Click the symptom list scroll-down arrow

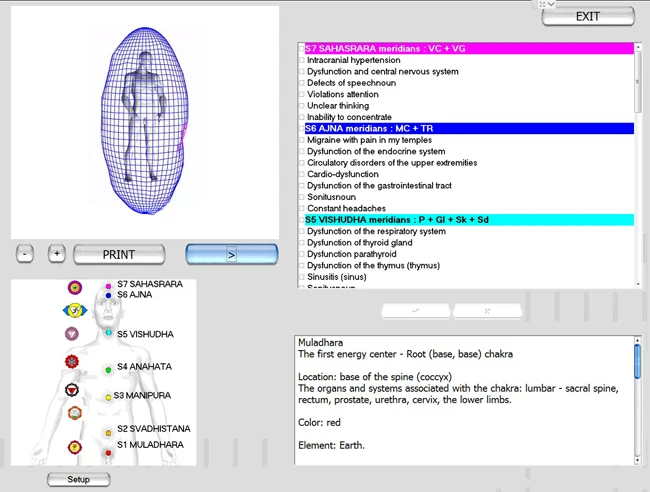[x=638, y=284]
